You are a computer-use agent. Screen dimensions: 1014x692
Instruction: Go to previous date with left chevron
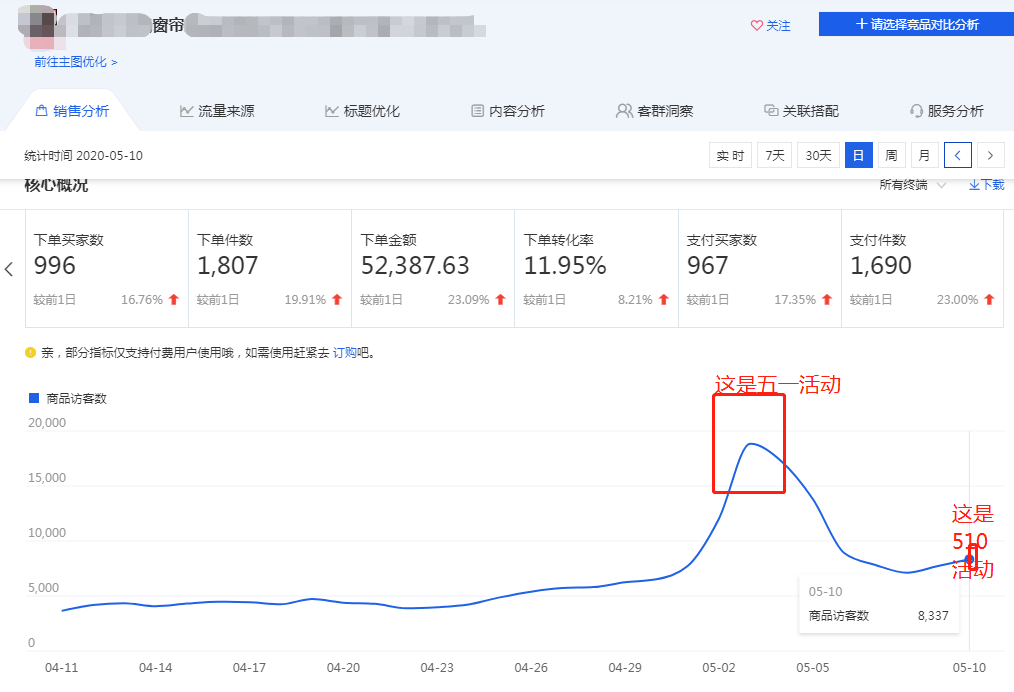[958, 155]
